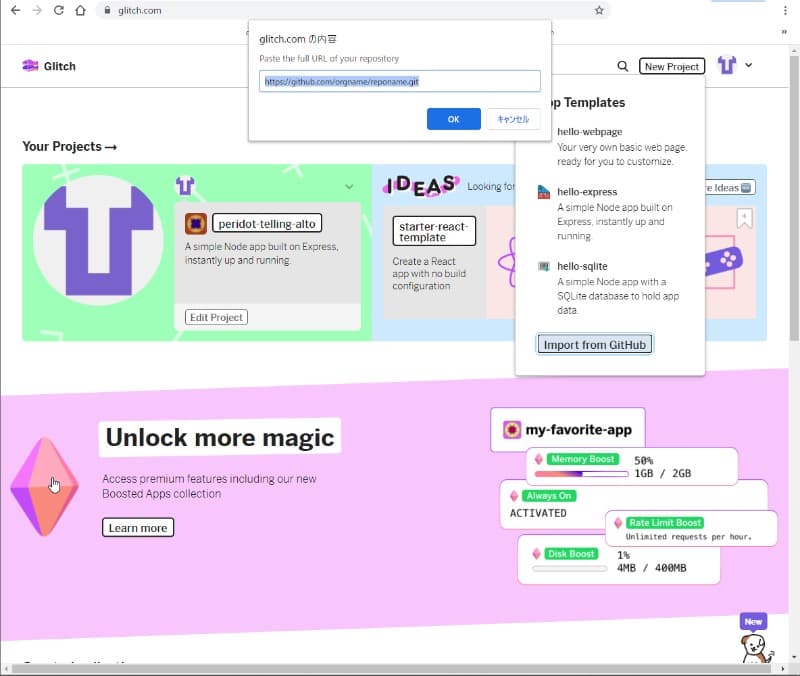800x676 pixels.
Task: Click the user avatar in header
Action: coord(727,65)
